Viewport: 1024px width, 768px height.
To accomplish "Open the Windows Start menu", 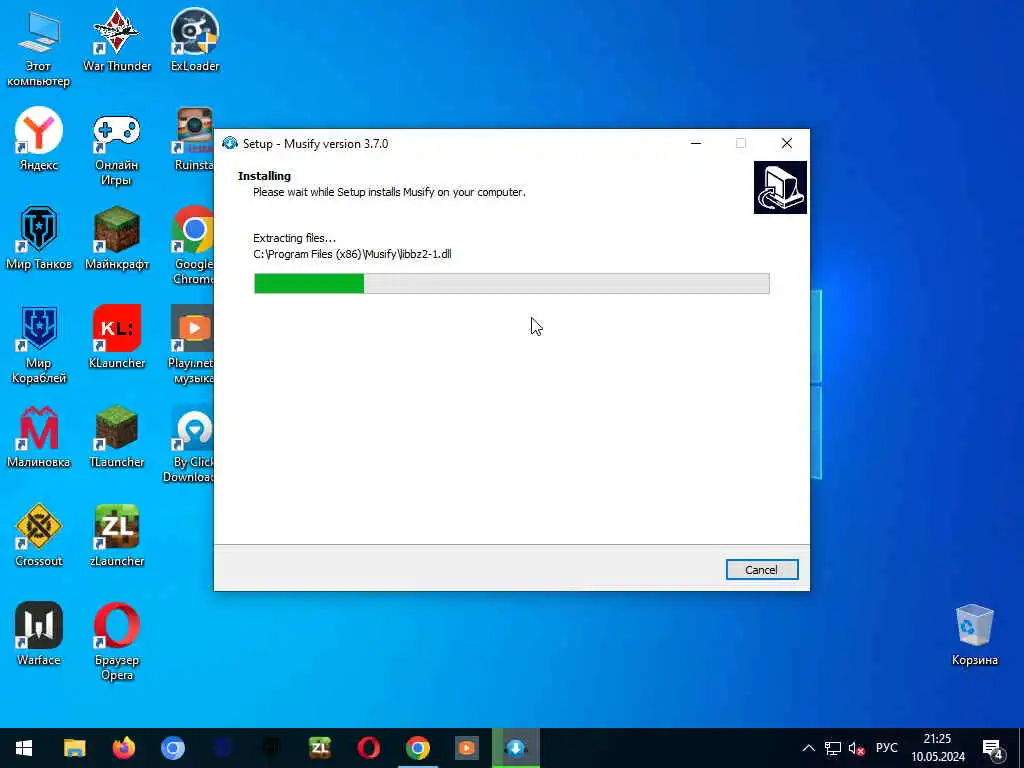I will [24, 748].
